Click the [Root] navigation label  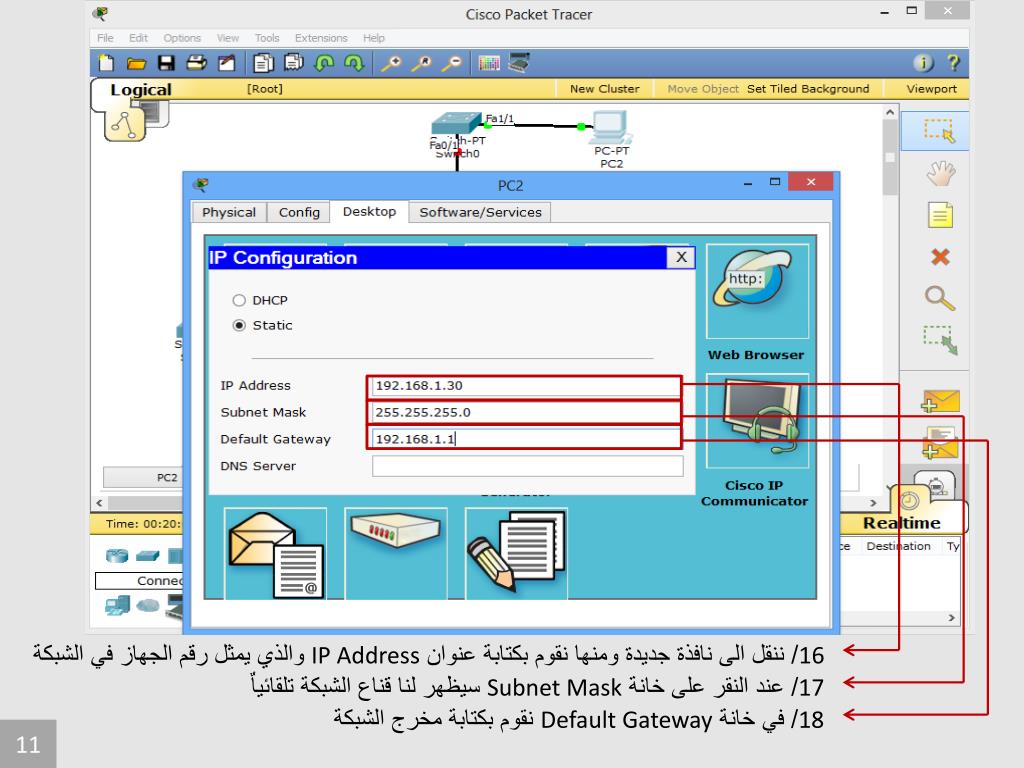click(x=264, y=89)
